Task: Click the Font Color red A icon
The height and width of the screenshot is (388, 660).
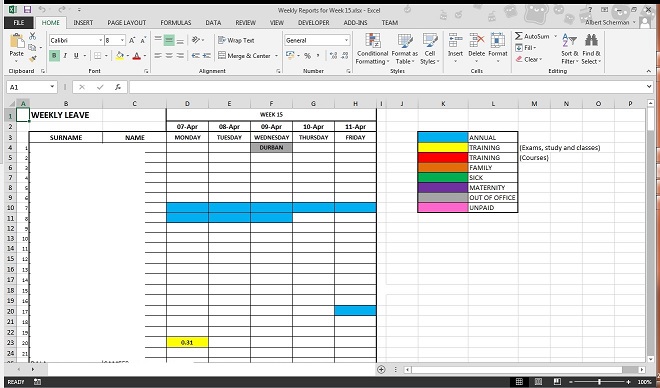Action: pos(137,56)
